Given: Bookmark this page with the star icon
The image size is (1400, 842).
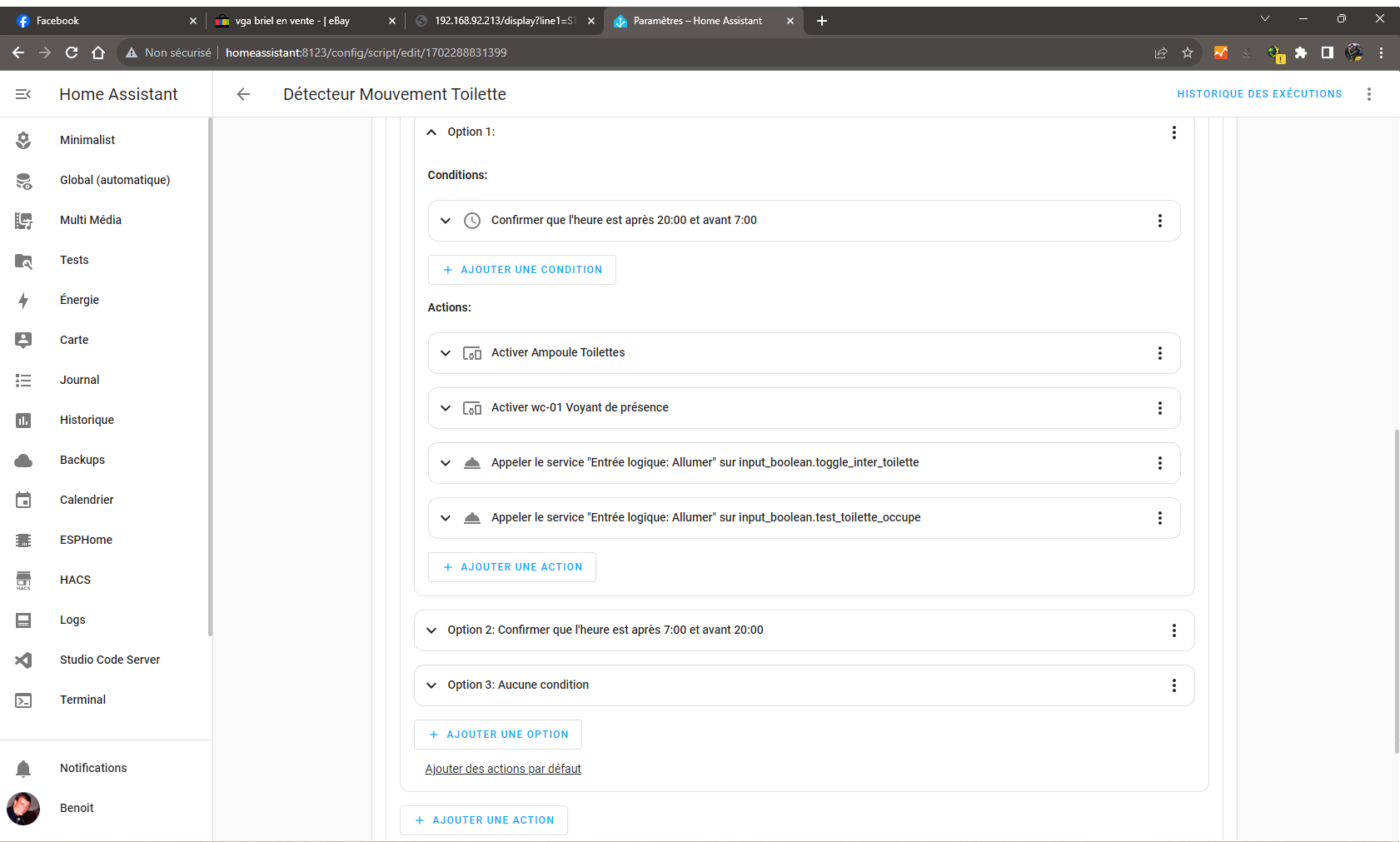Looking at the screenshot, I should click(x=1188, y=52).
